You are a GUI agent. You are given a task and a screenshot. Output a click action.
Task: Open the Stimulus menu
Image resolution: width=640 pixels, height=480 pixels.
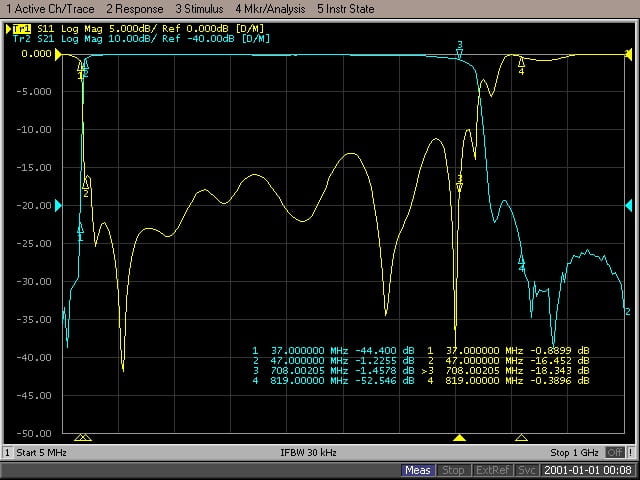199,8
